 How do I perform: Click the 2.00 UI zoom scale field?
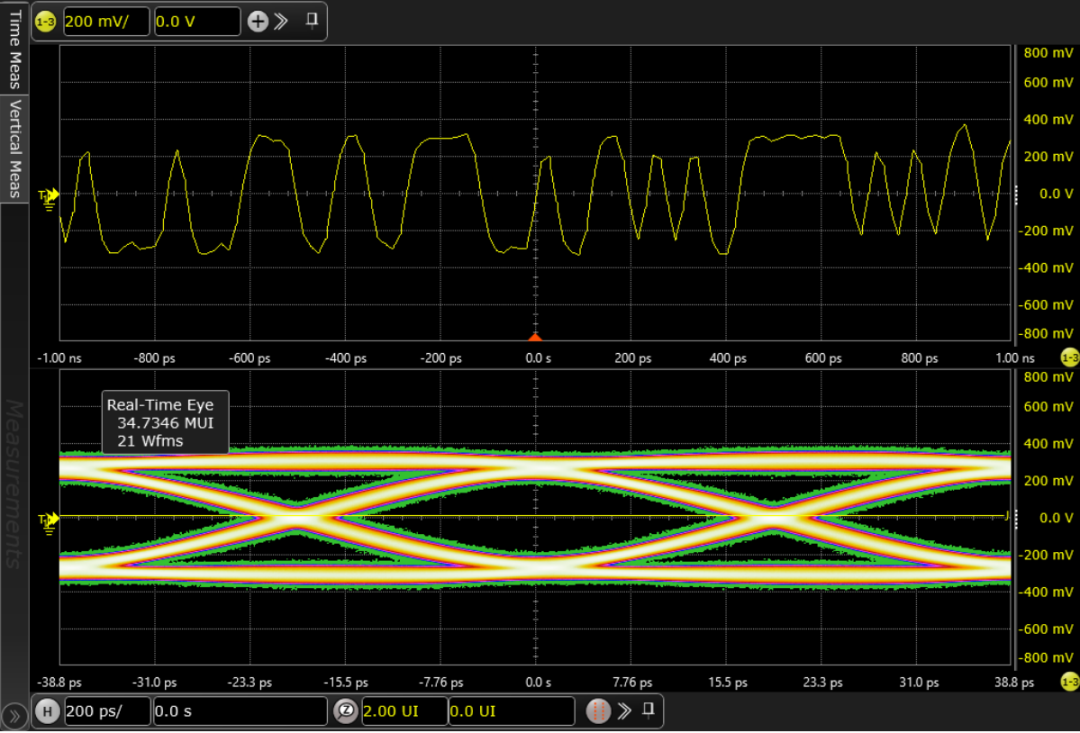click(x=404, y=711)
